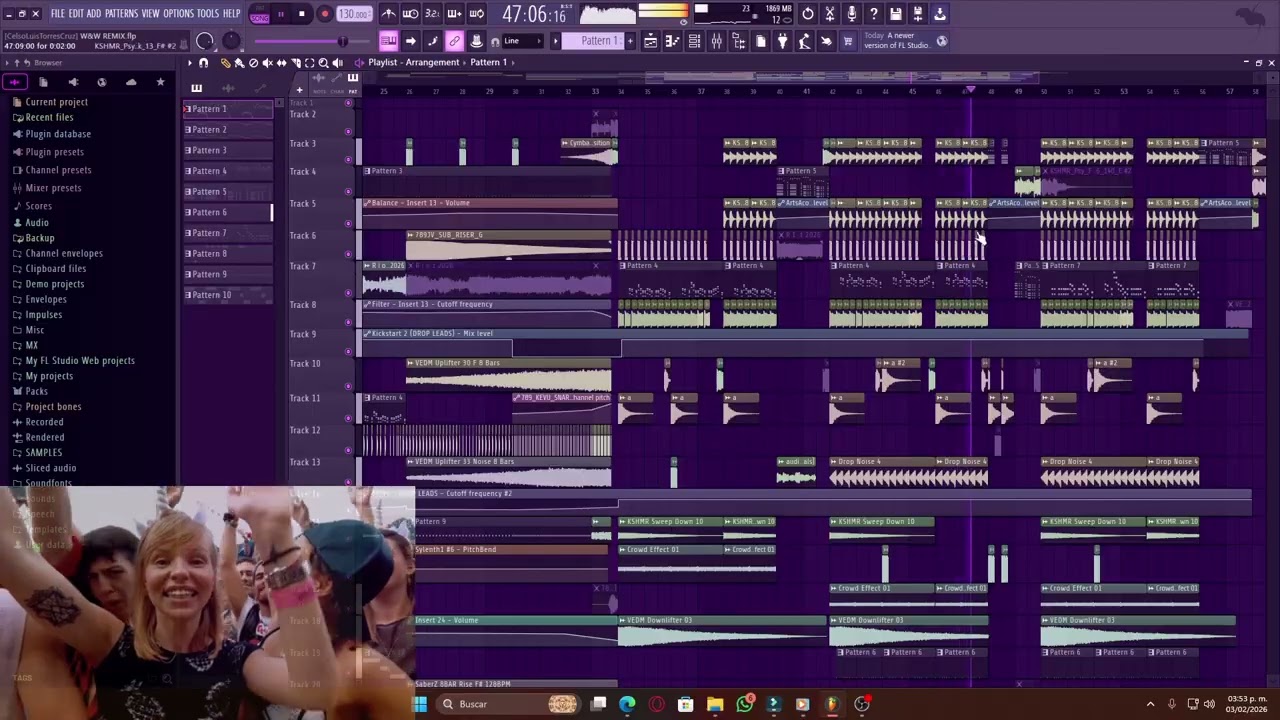Expand the Recorded folder in browser
1280x720 pixels.
pyautogui.click(x=44, y=422)
